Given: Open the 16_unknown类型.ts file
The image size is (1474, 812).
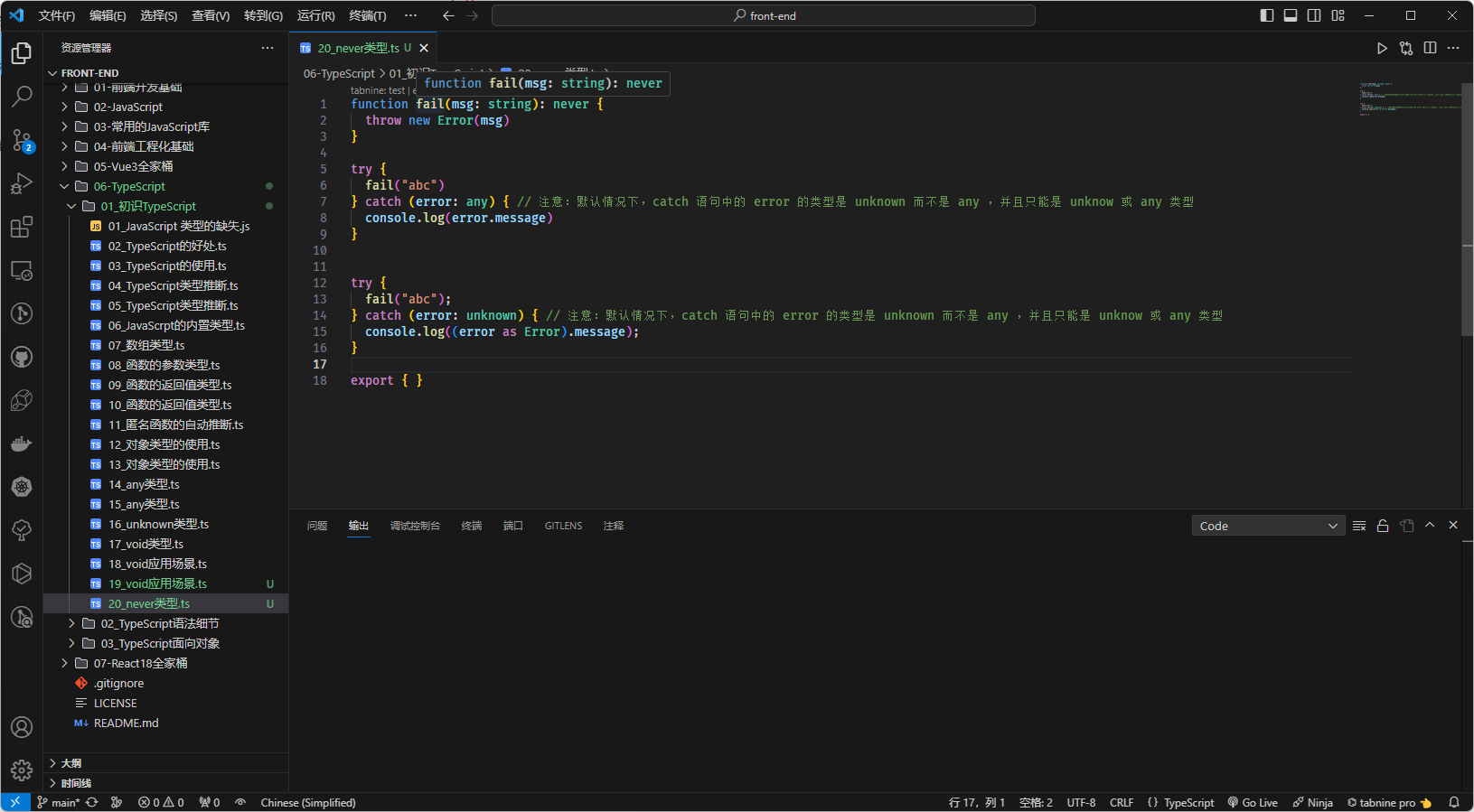Looking at the screenshot, I should pyautogui.click(x=158, y=524).
